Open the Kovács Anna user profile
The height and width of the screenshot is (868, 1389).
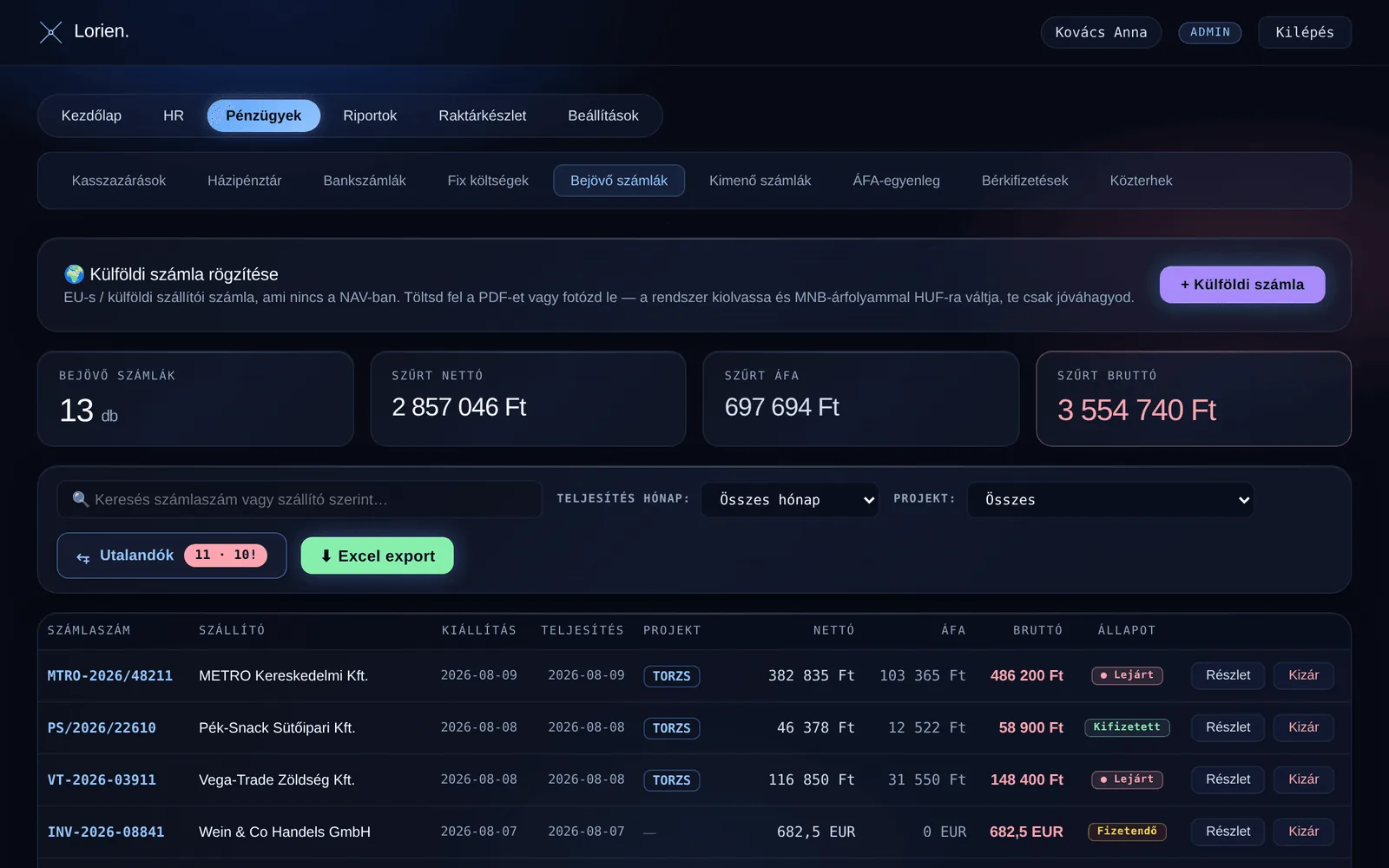1102,32
